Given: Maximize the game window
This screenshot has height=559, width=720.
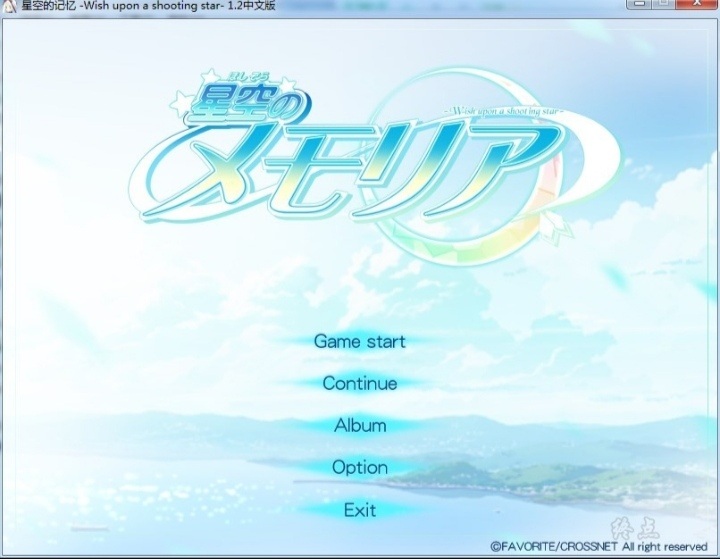Looking at the screenshot, I should tap(662, 5).
